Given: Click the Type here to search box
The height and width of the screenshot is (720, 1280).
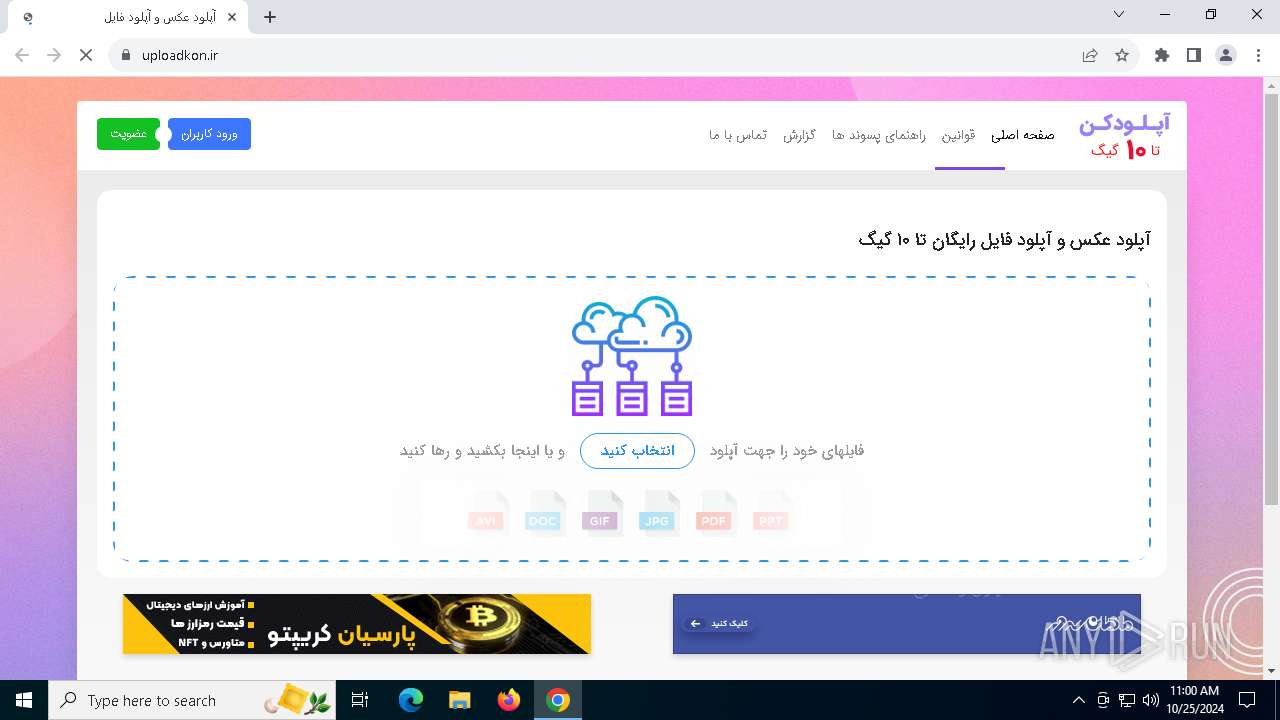Looking at the screenshot, I should click(x=193, y=700).
